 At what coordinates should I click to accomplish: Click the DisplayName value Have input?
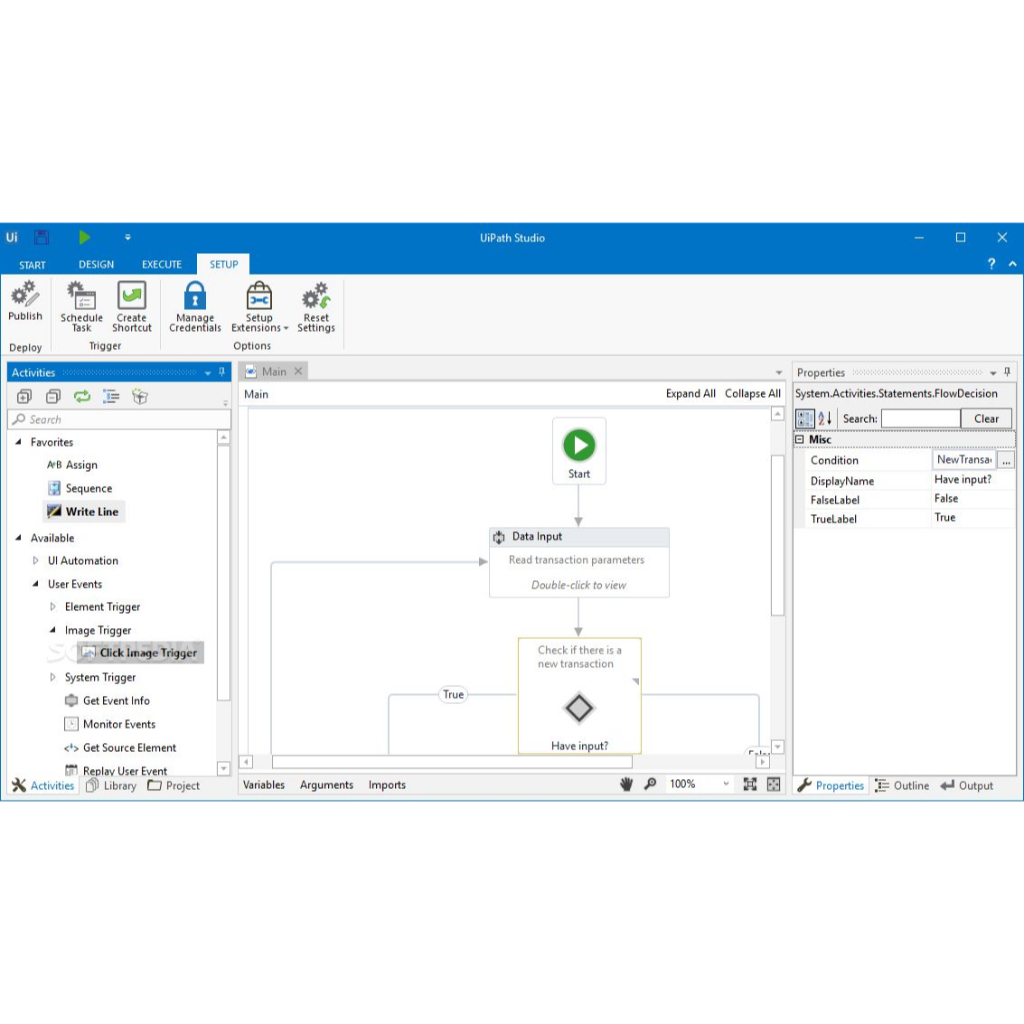coord(963,480)
